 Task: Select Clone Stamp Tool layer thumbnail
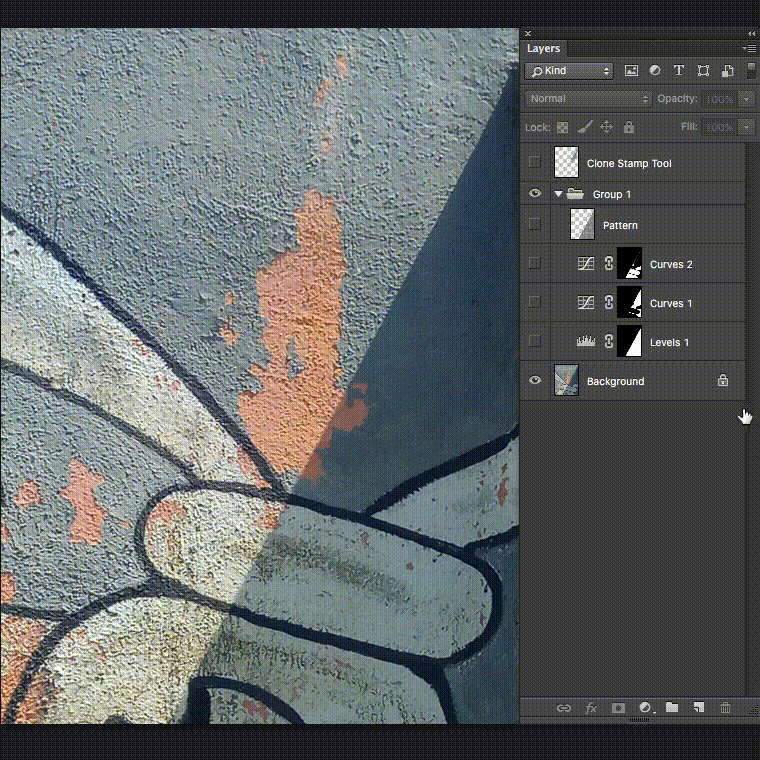click(566, 162)
